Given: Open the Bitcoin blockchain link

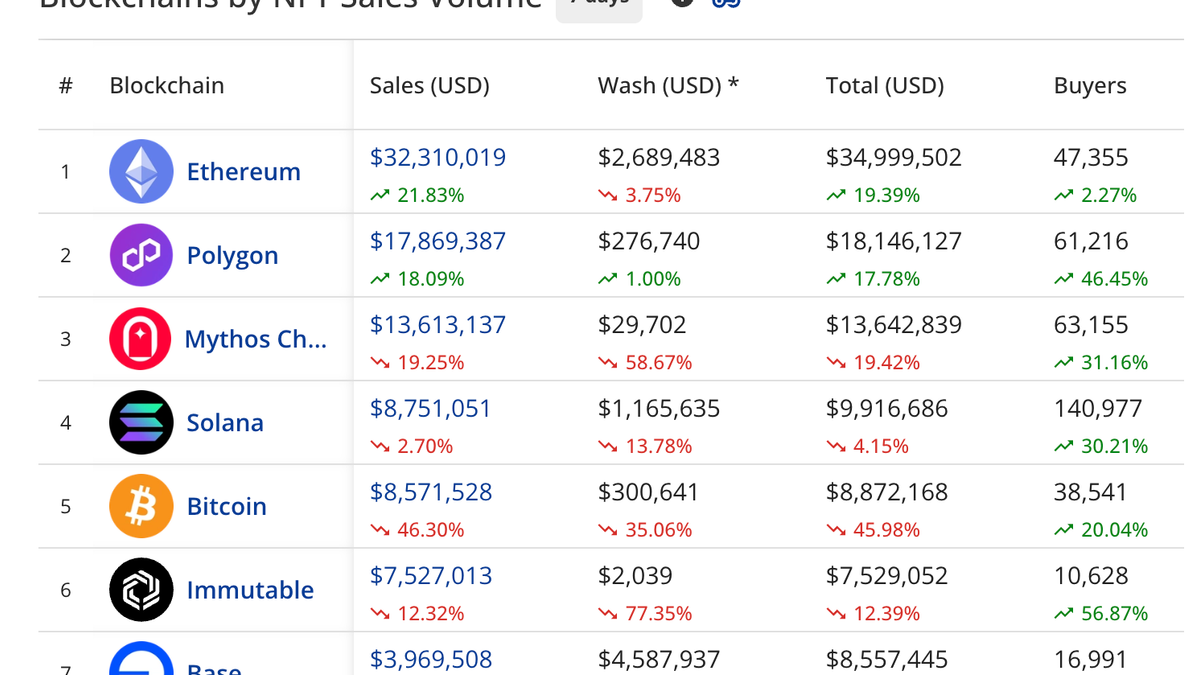Looking at the screenshot, I should point(226,506).
